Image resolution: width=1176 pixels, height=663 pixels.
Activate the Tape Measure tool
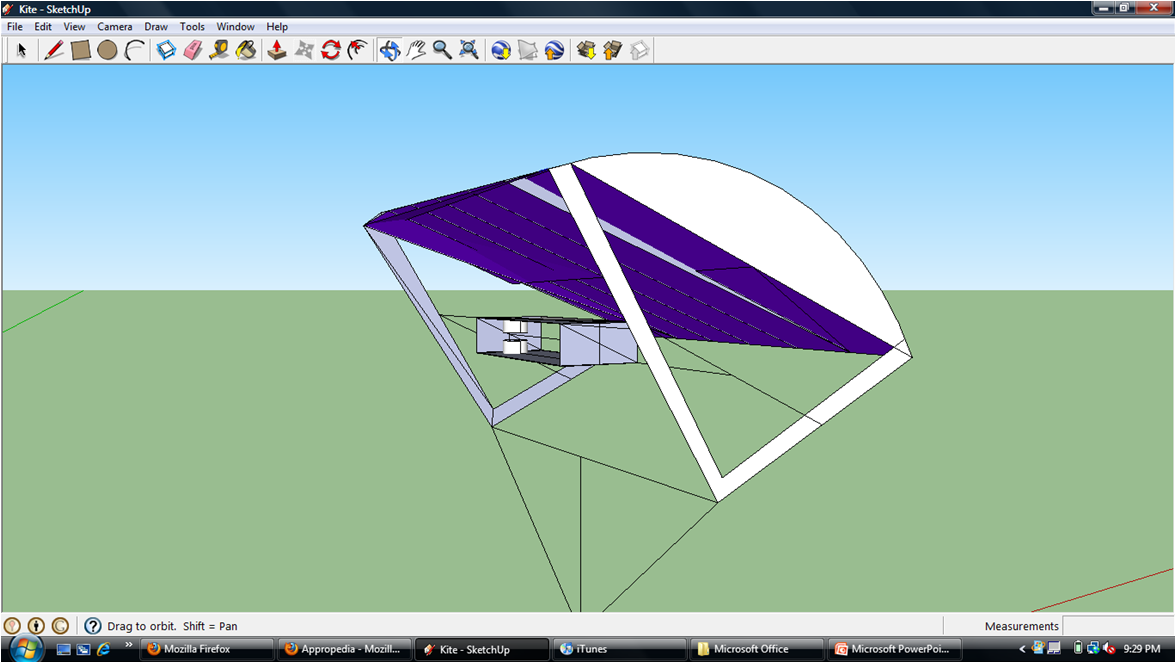219,50
